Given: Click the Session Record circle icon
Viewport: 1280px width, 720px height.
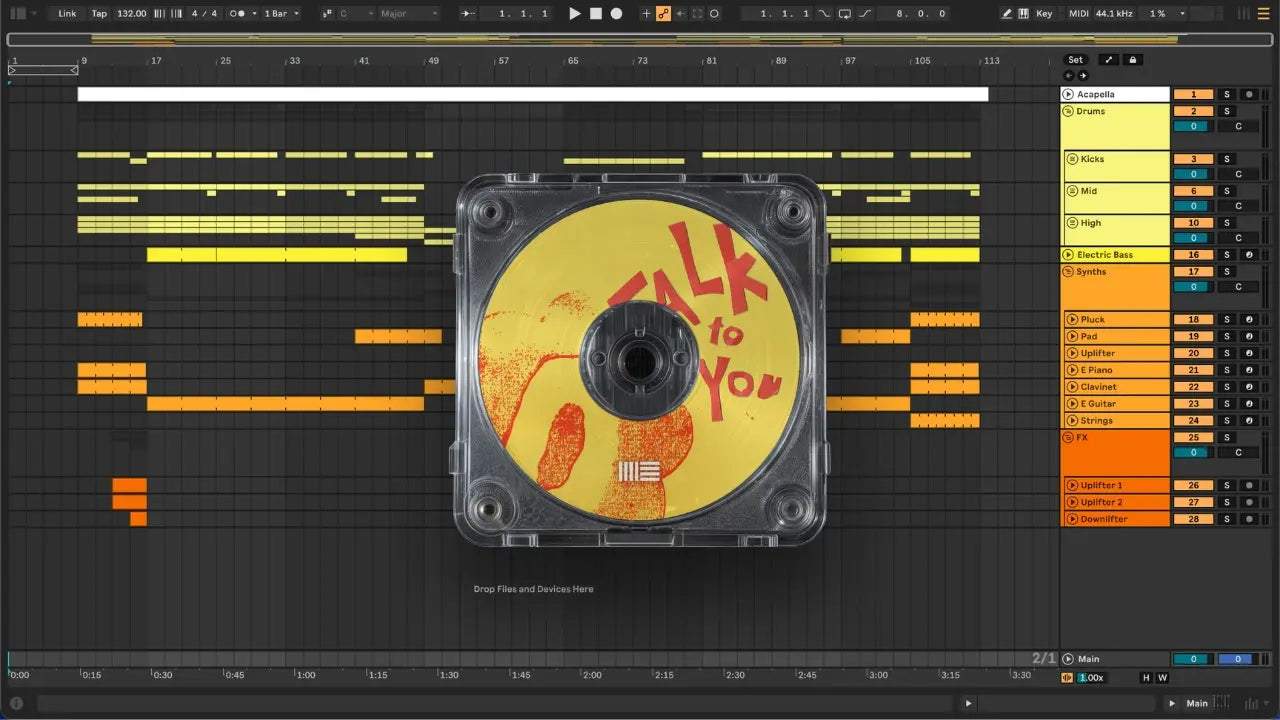Looking at the screenshot, I should pyautogui.click(x=714, y=14).
